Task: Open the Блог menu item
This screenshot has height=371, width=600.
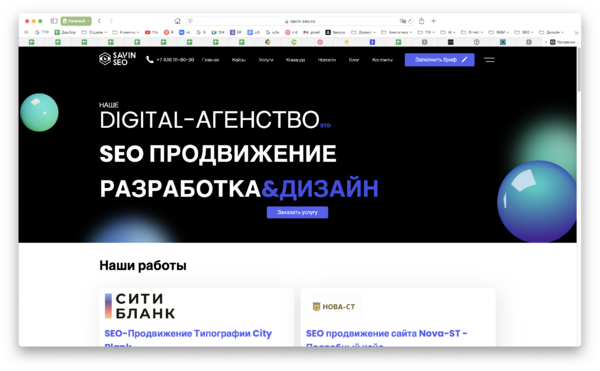Action: (x=354, y=60)
